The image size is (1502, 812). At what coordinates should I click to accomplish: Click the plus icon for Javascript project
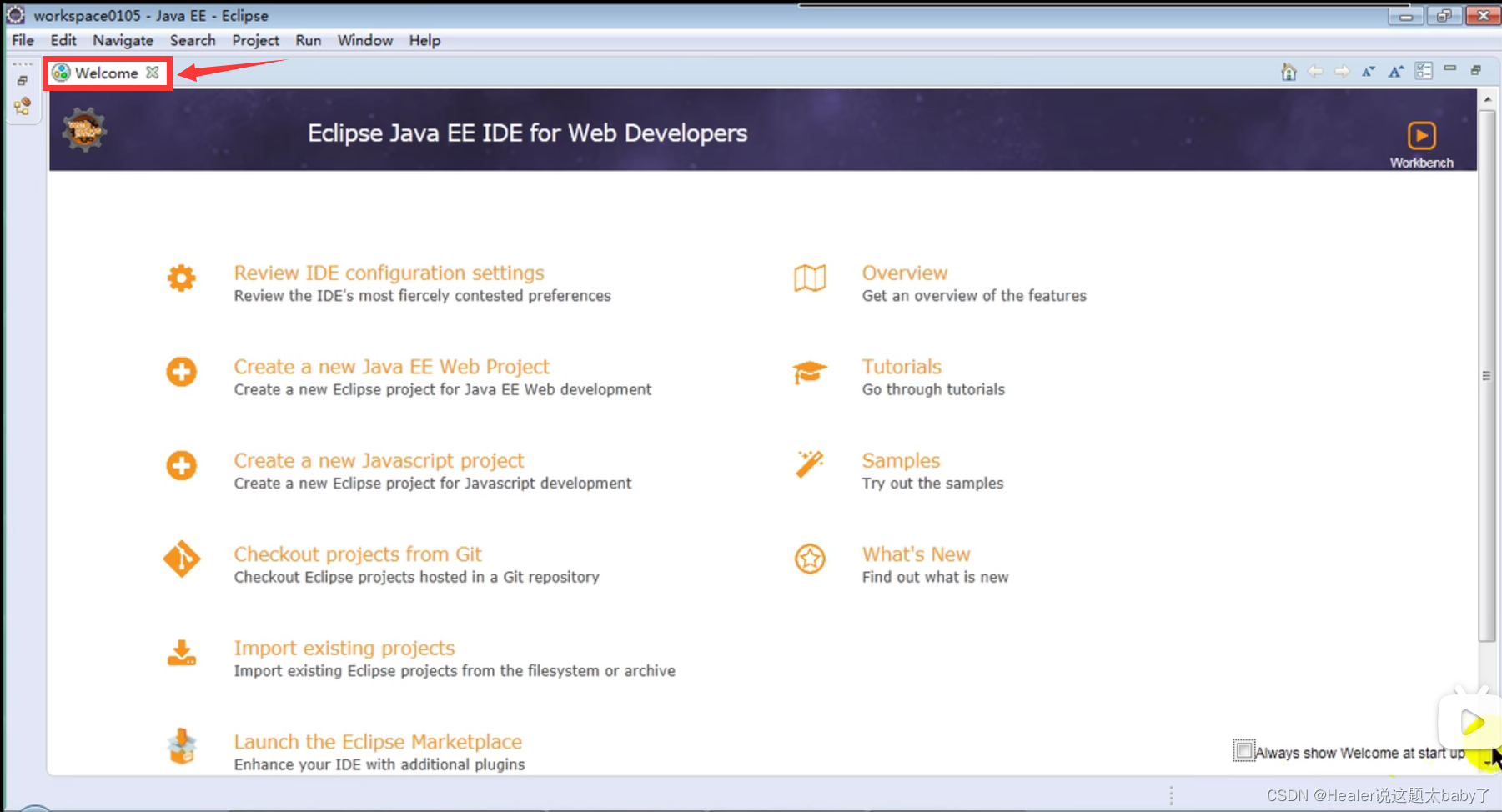coord(181,465)
